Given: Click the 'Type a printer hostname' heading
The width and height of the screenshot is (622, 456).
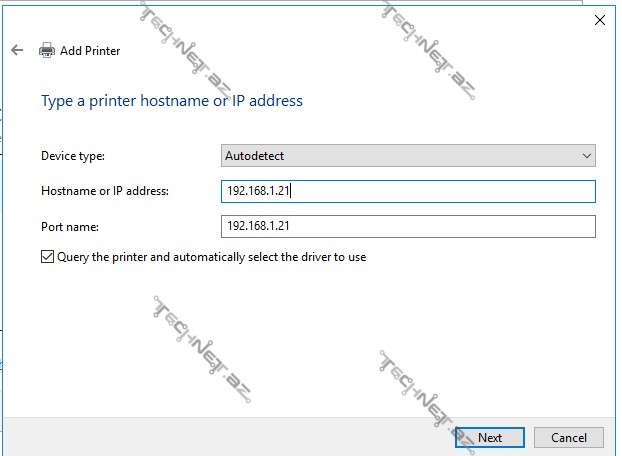Looking at the screenshot, I should click(171, 101).
